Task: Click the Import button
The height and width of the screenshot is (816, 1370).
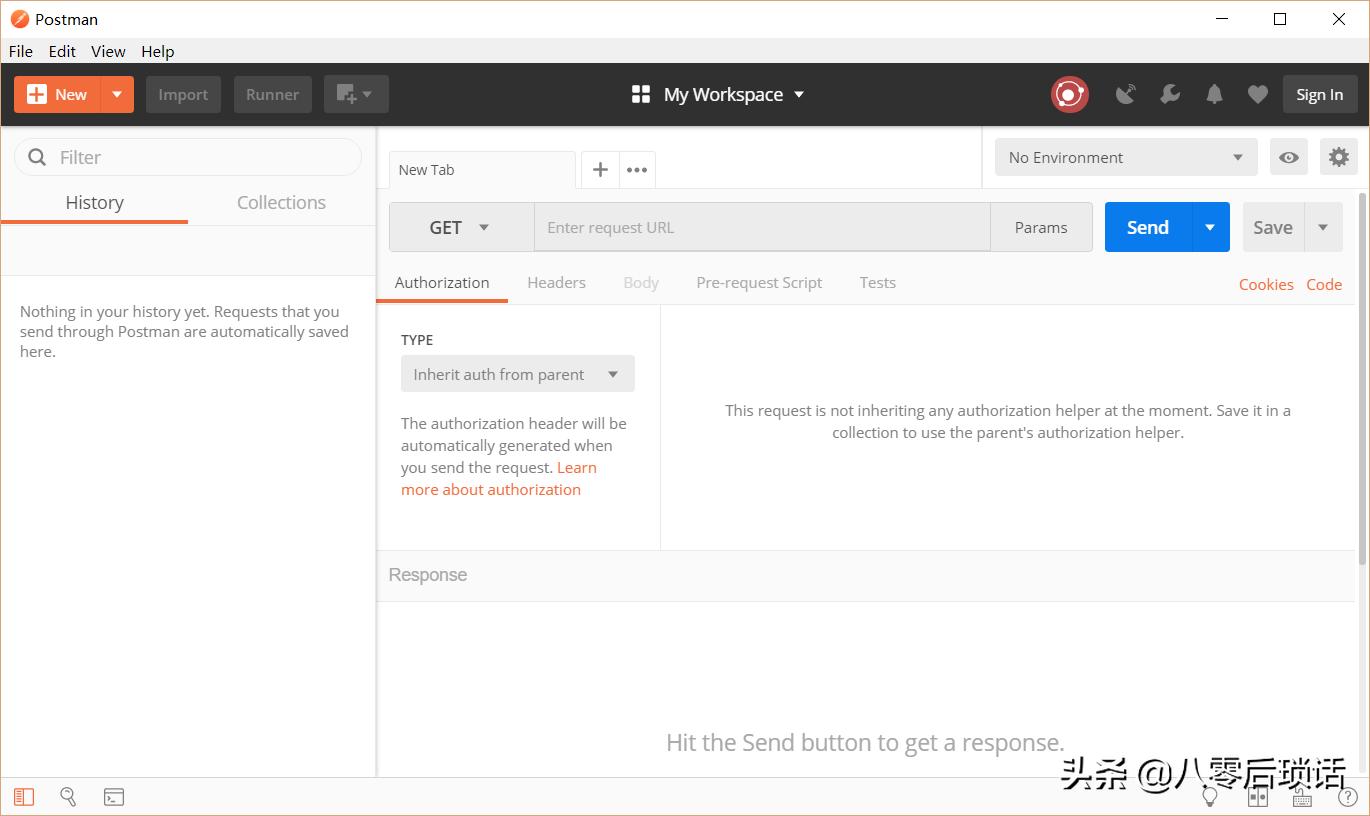Action: tap(183, 94)
